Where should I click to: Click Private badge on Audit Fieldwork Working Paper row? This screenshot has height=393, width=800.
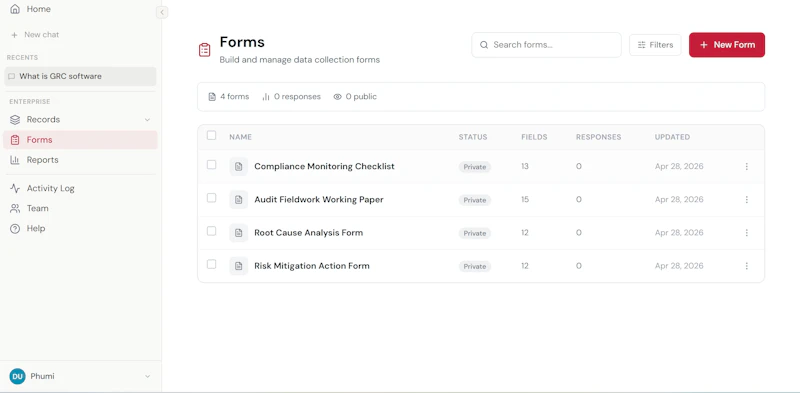pyautogui.click(x=474, y=200)
